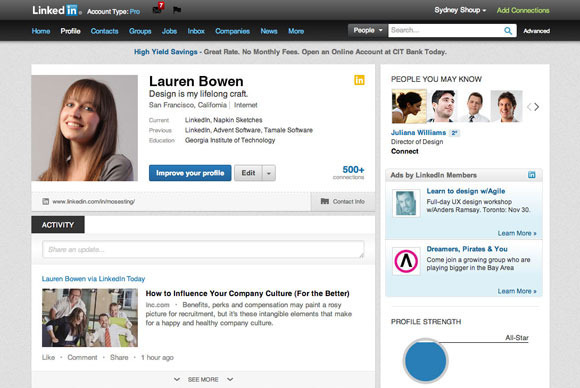
Task: Click the Edit profile button
Action: tap(248, 173)
